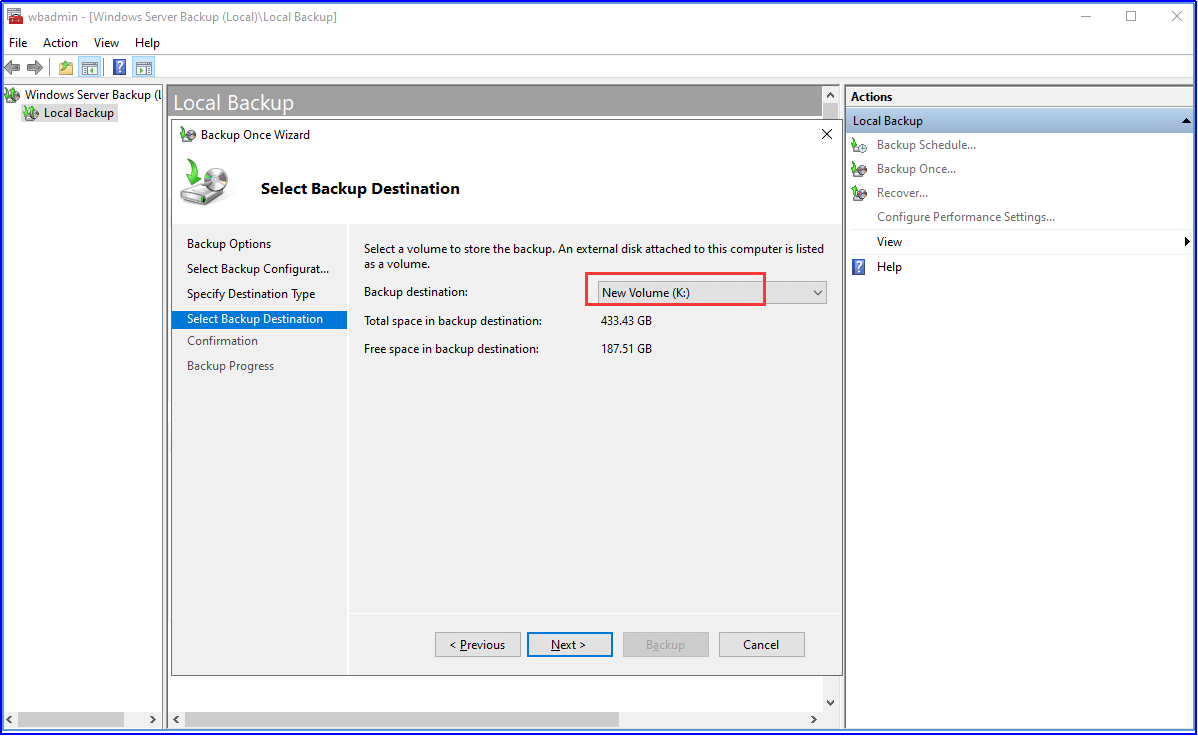Click the Backup destination label
The image size is (1198, 736).
416,292
